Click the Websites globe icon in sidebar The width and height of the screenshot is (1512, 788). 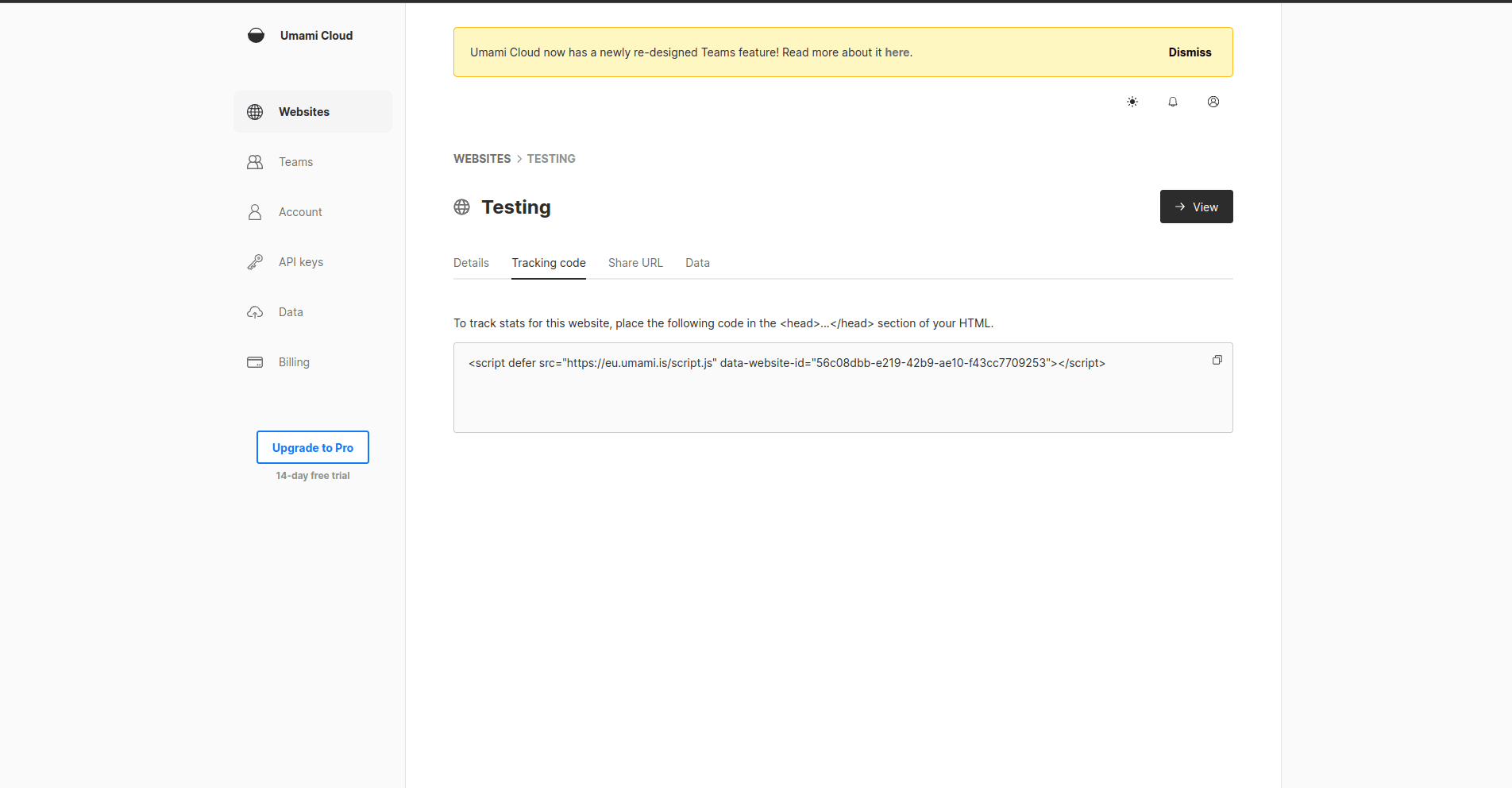(255, 112)
